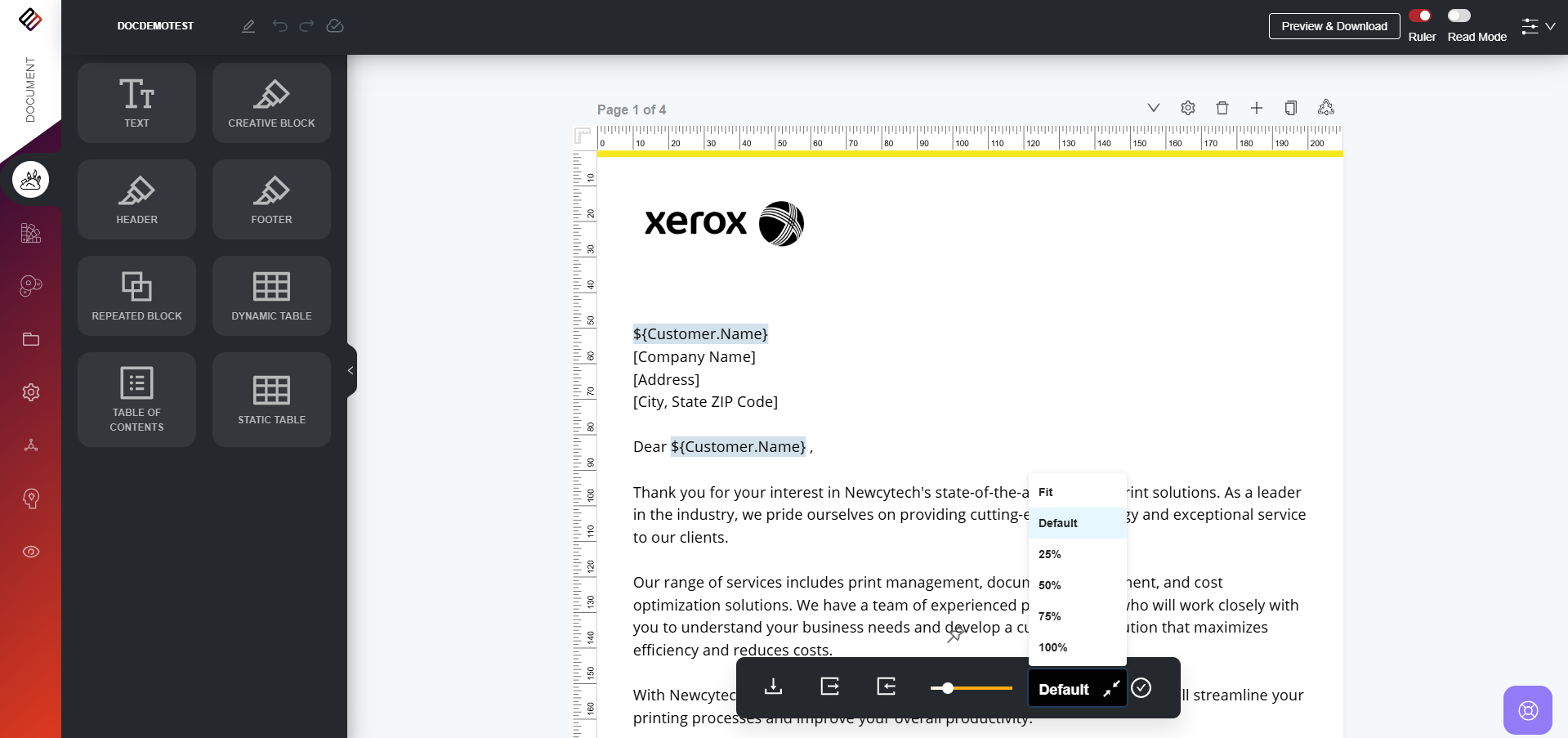This screenshot has height=738, width=1568.
Task: Add a Text block
Action: click(x=136, y=103)
